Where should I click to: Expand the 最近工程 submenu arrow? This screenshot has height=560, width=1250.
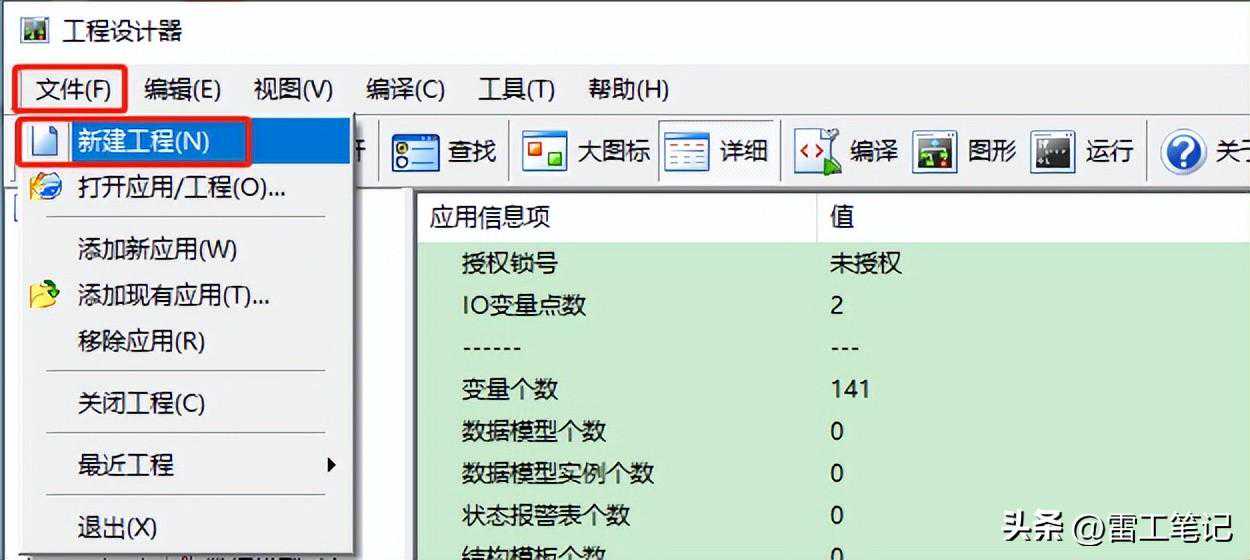(331, 465)
